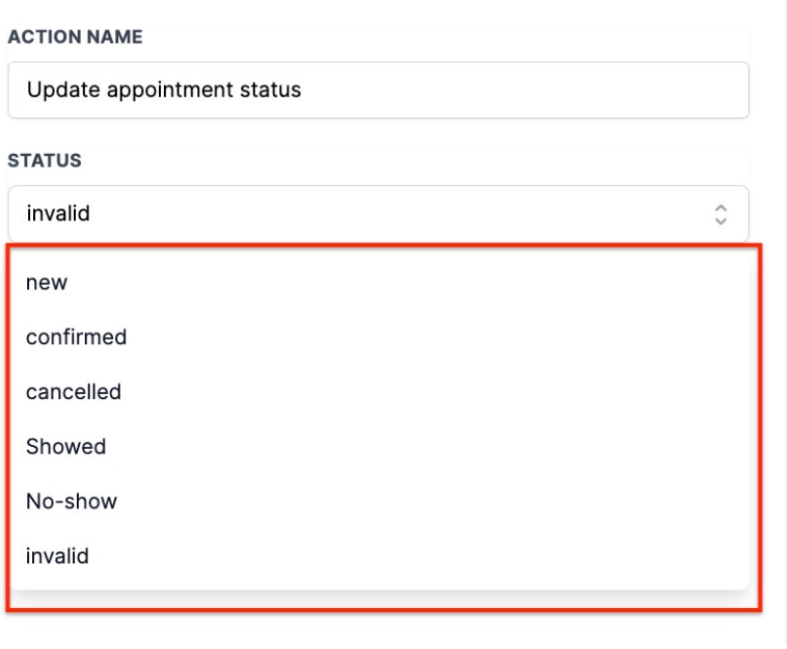This screenshot has height=649, width=787.
Task: Click the 'Update appointment status' text
Action: pyautogui.click(x=164, y=90)
